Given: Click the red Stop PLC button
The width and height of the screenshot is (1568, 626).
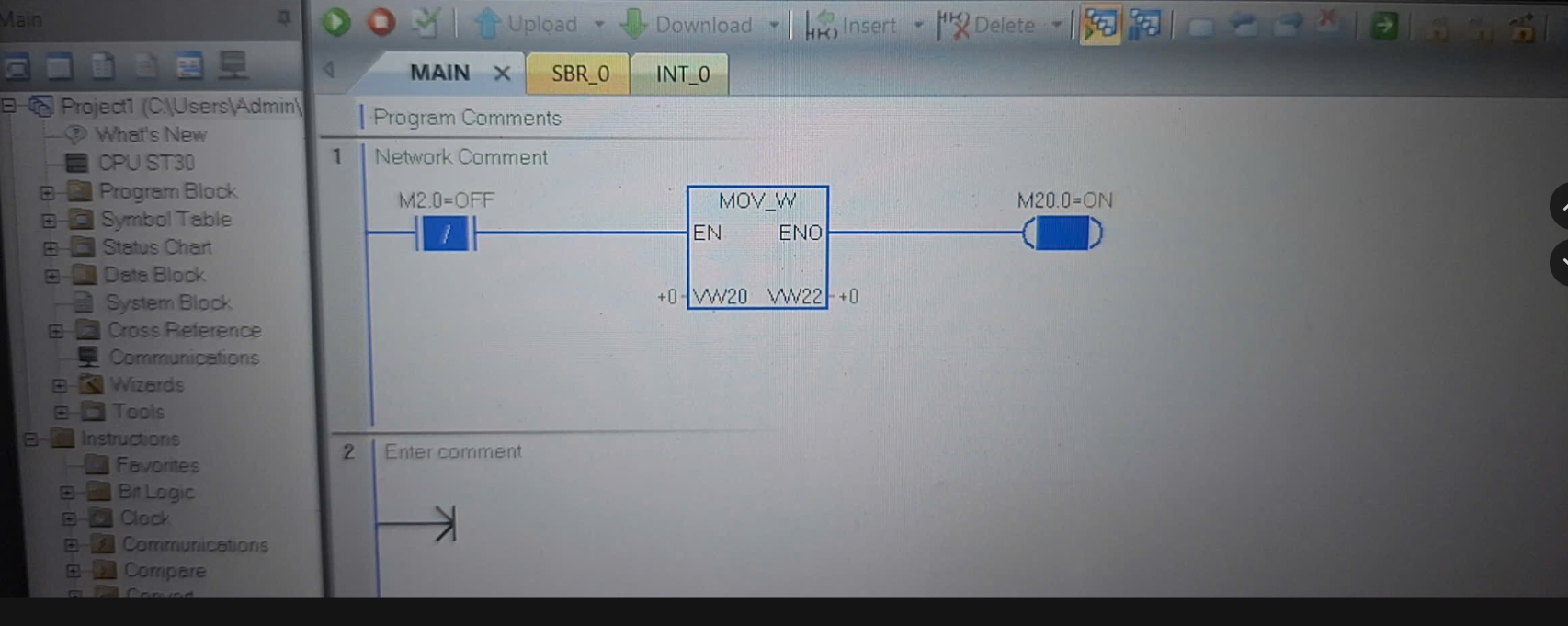Looking at the screenshot, I should tap(381, 22).
